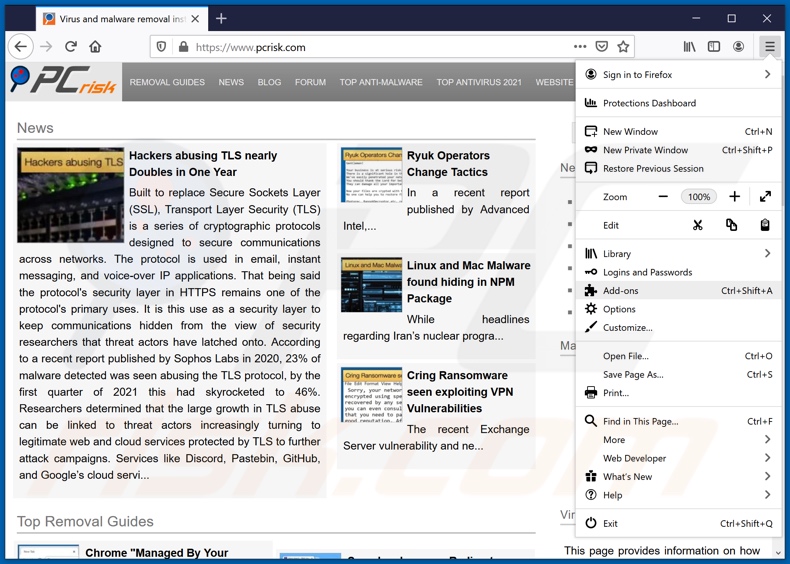Click the Cut scissors icon
790x564 pixels.
tap(698, 225)
